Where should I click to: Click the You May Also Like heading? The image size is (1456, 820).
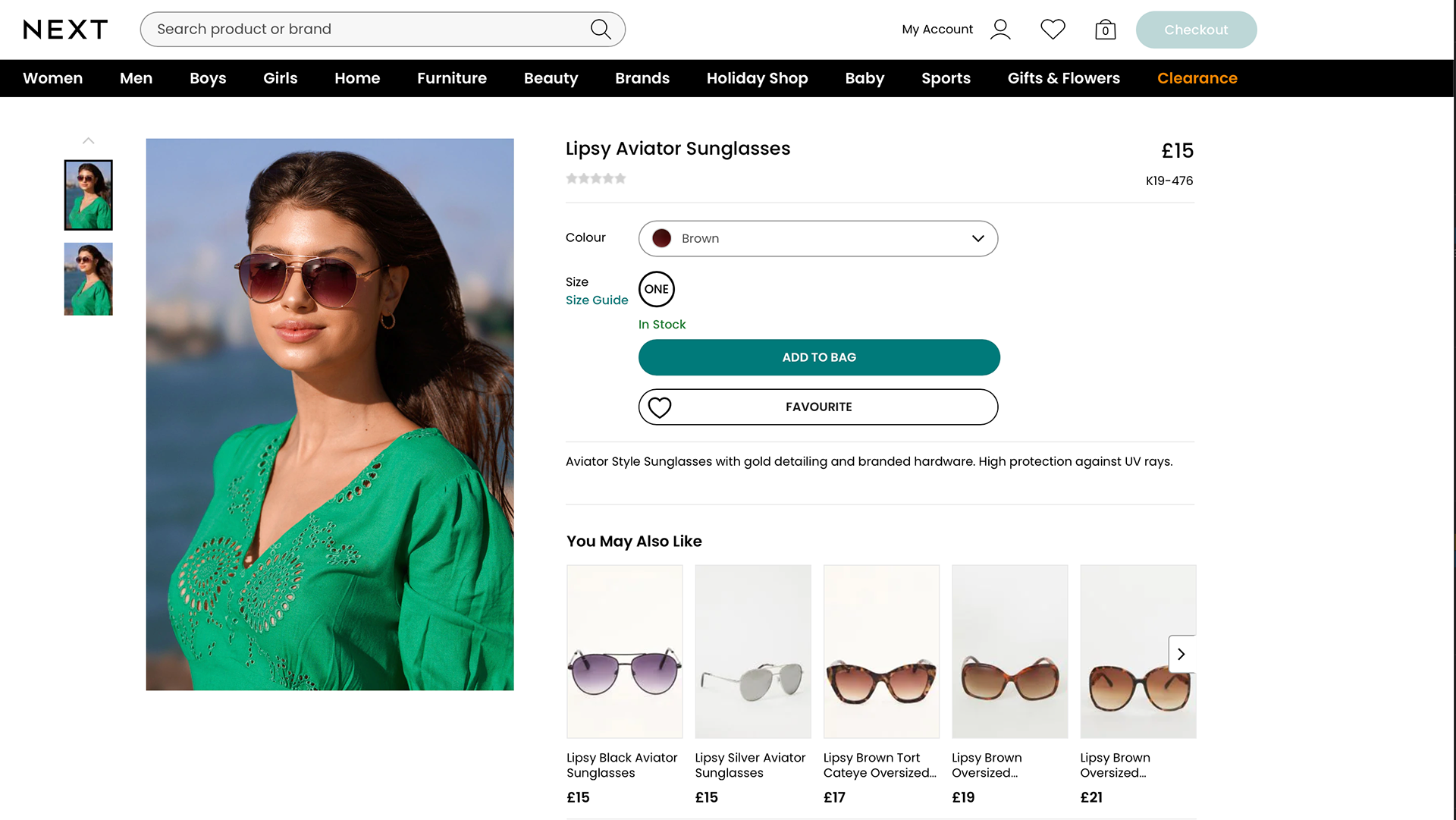coord(634,542)
